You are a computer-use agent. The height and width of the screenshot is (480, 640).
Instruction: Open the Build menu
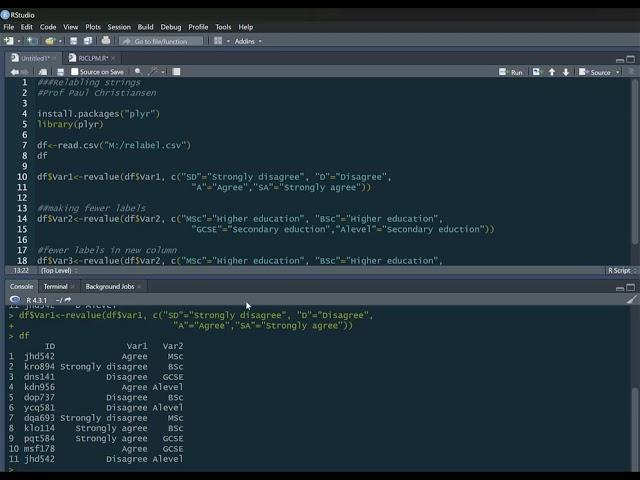(x=145, y=27)
